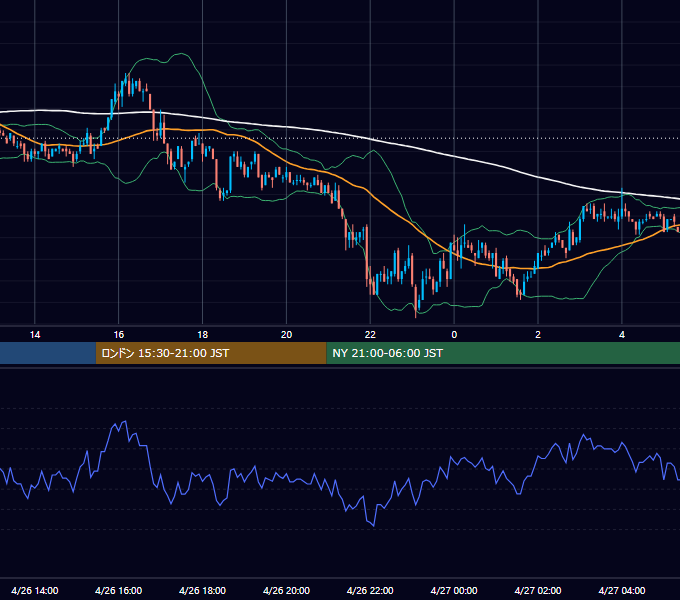Click the '4/26 16:00' date label
680x600 pixels.
[x=118, y=590]
